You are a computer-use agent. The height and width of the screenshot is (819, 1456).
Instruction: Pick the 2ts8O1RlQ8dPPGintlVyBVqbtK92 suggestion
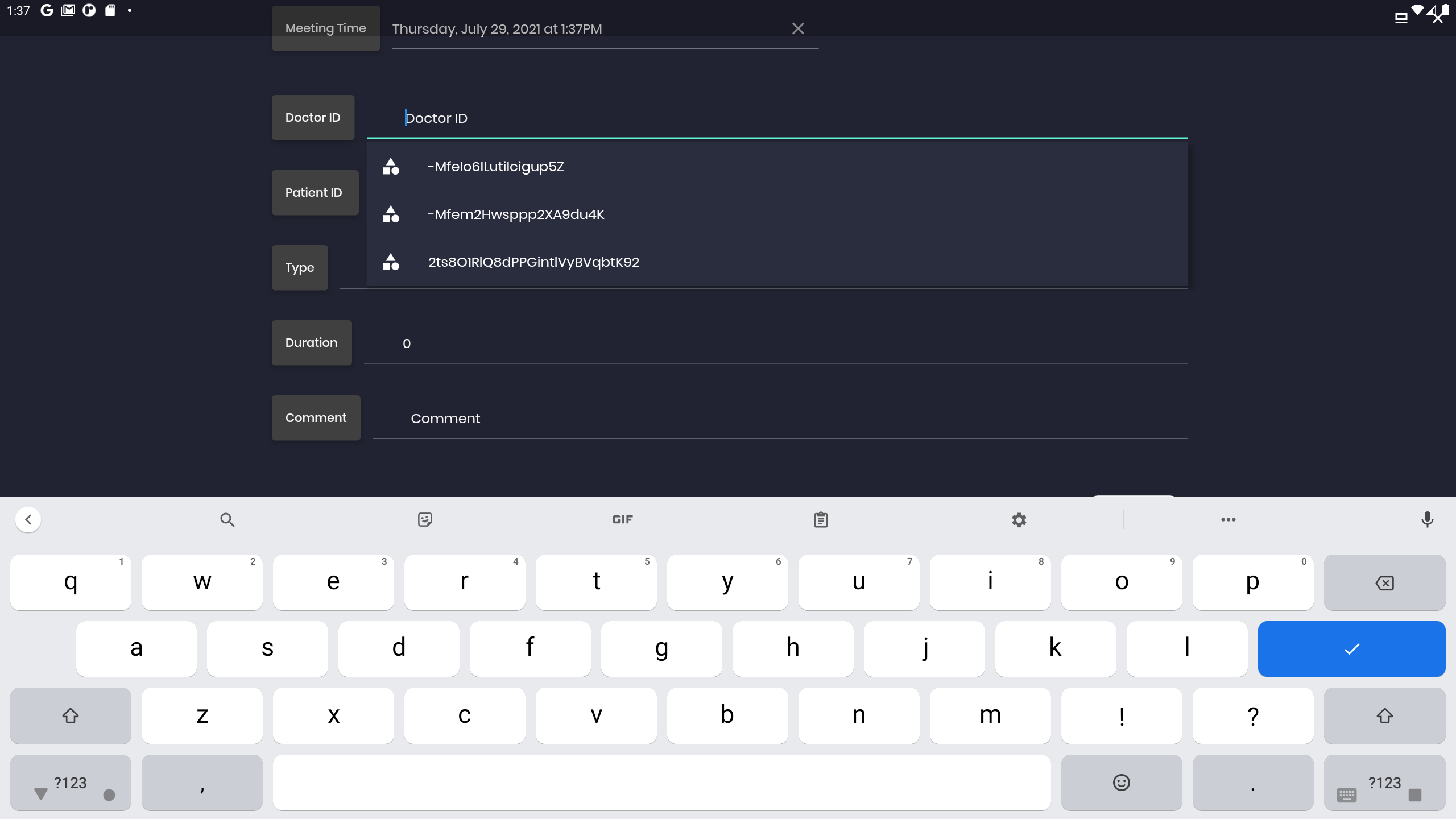533,262
